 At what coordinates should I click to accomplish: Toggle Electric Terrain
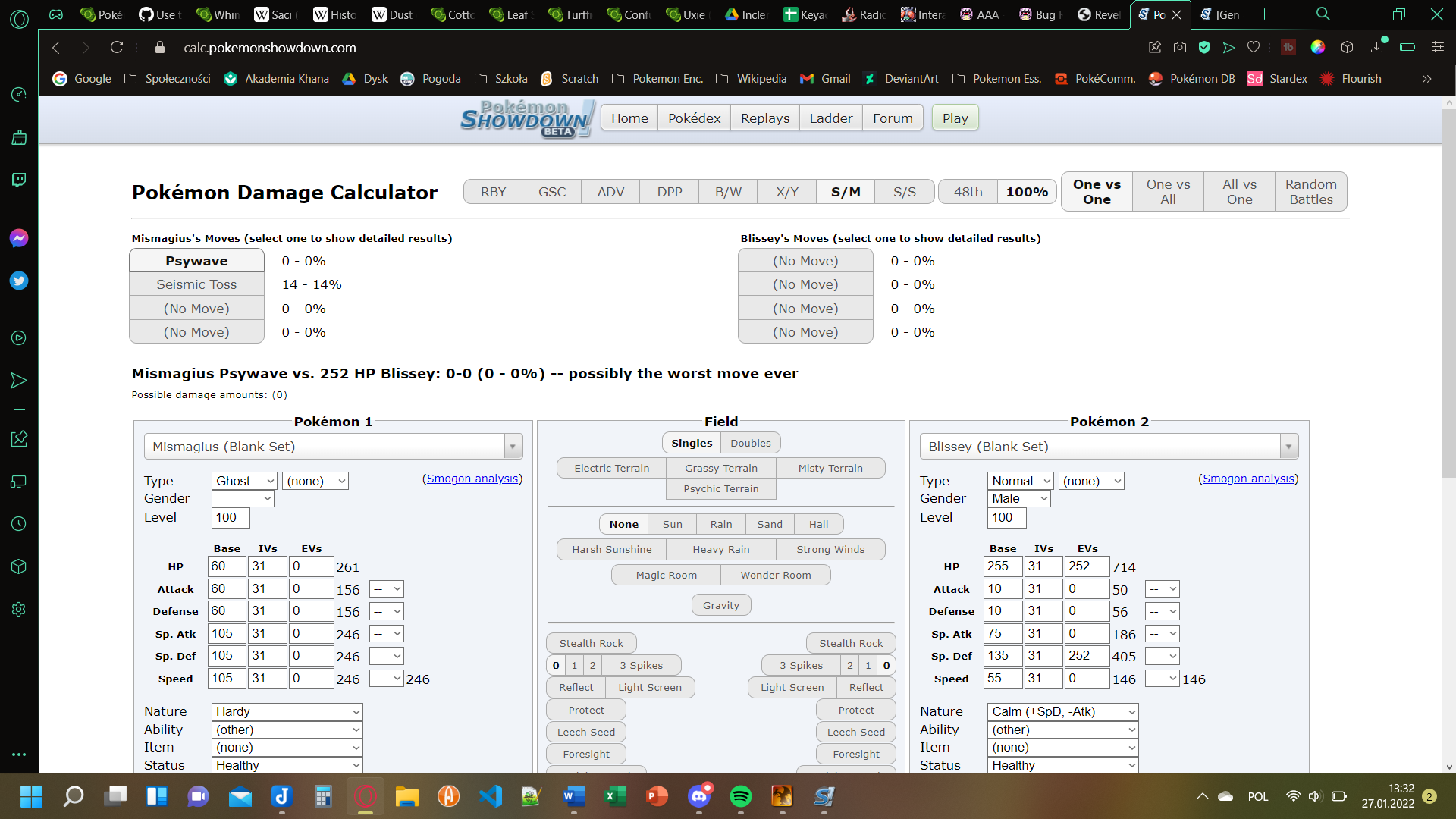tap(611, 468)
